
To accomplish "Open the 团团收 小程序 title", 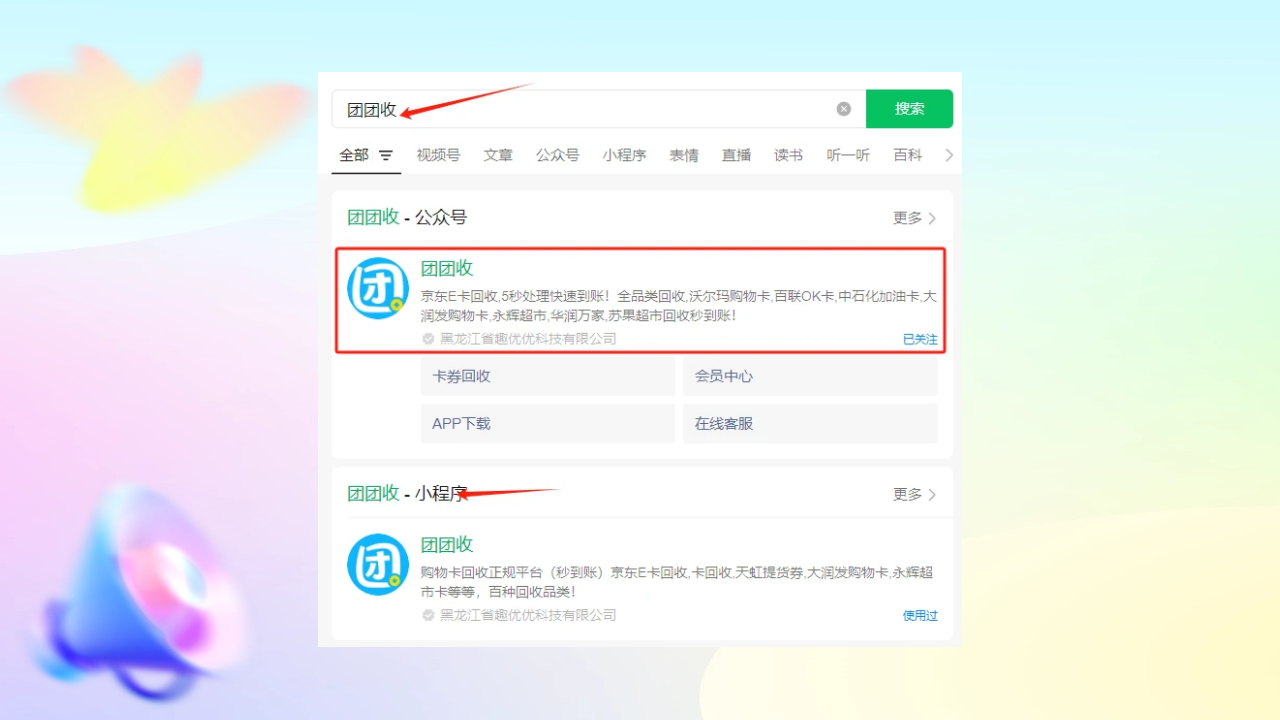I will point(446,545).
